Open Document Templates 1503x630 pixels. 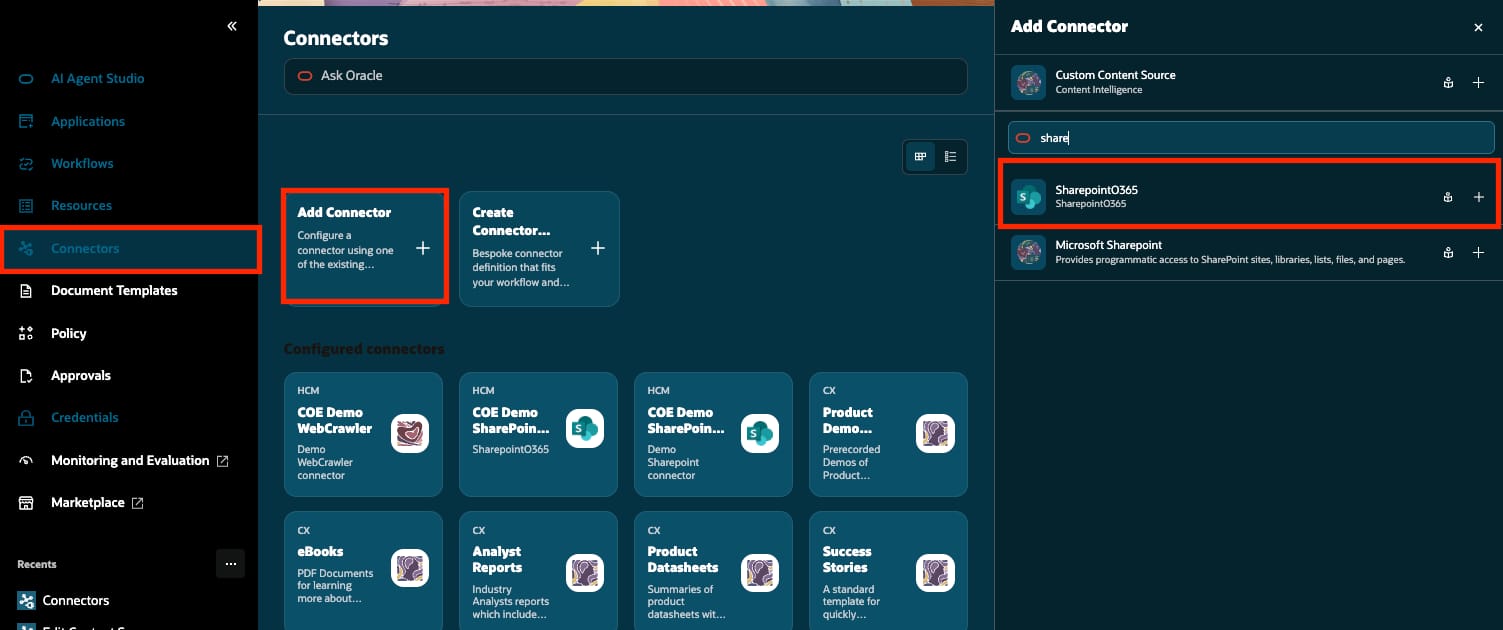coord(114,290)
